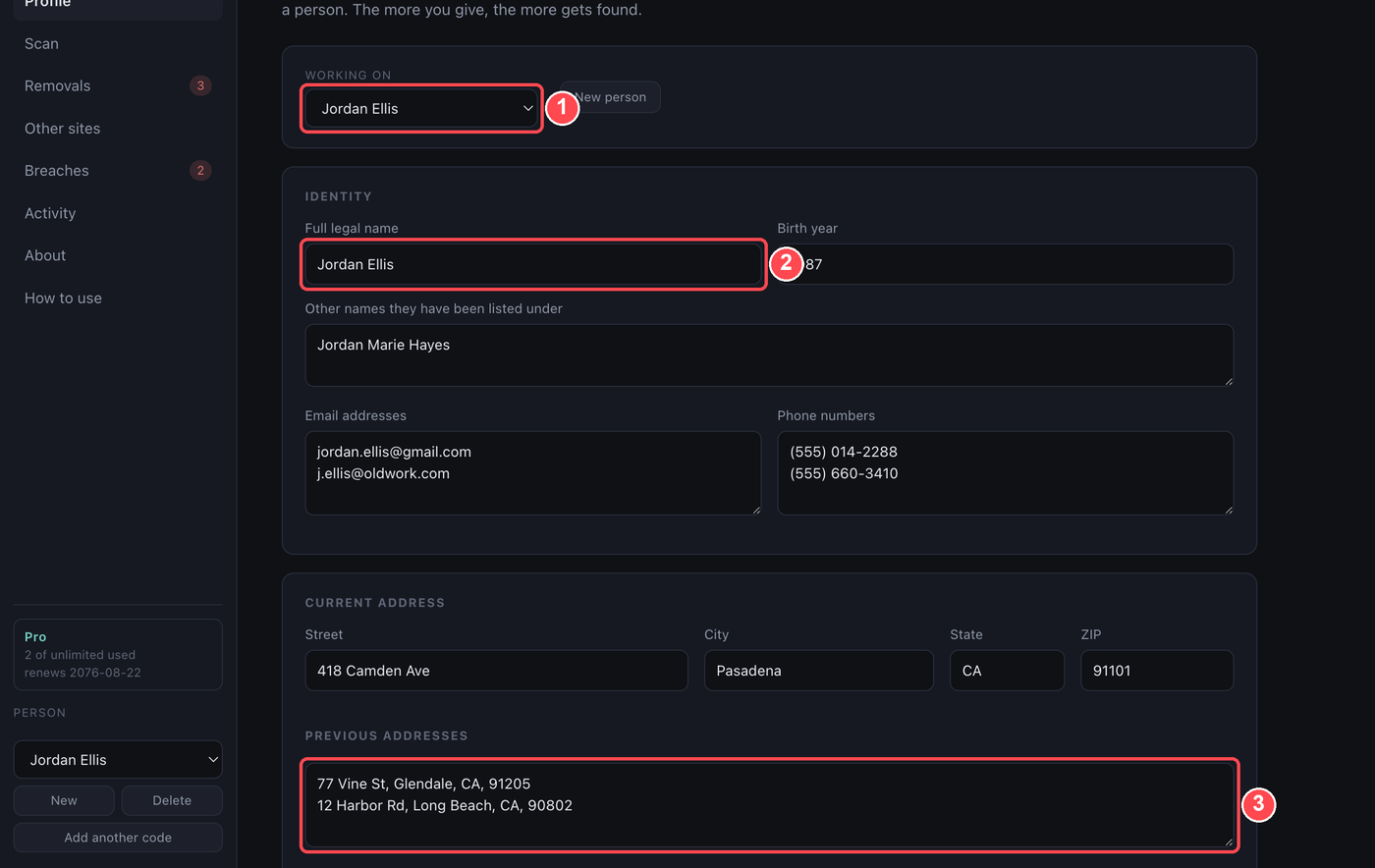Click the Other names textarea
1375x868 pixels.
coord(769,355)
